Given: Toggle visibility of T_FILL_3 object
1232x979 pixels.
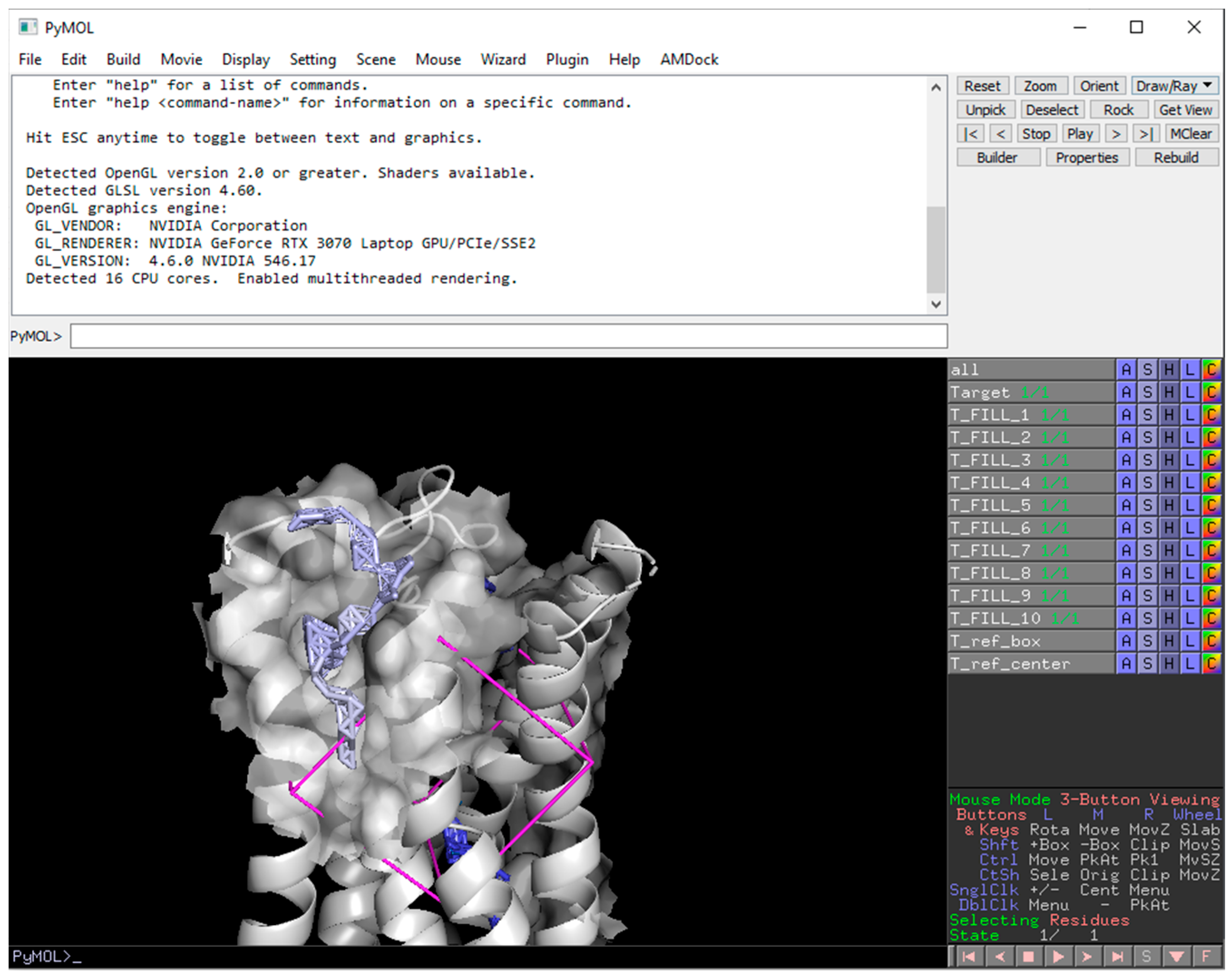Looking at the screenshot, I should [1032, 460].
